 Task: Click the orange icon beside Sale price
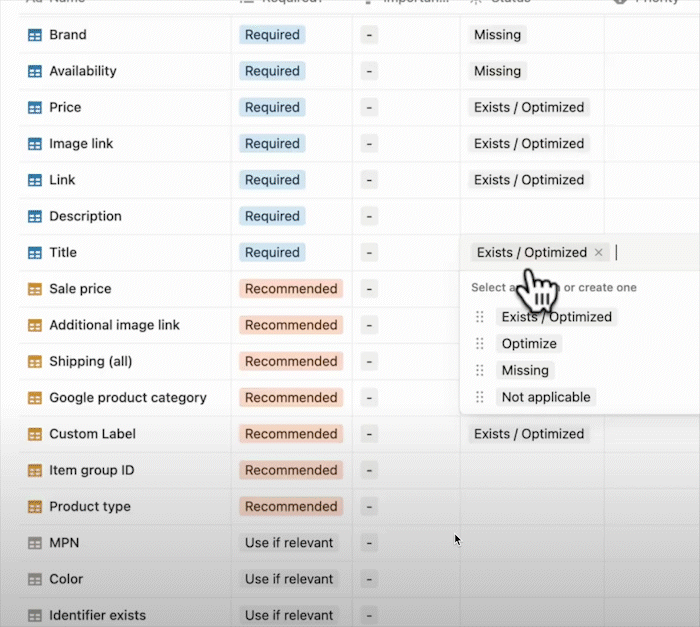[35, 289]
